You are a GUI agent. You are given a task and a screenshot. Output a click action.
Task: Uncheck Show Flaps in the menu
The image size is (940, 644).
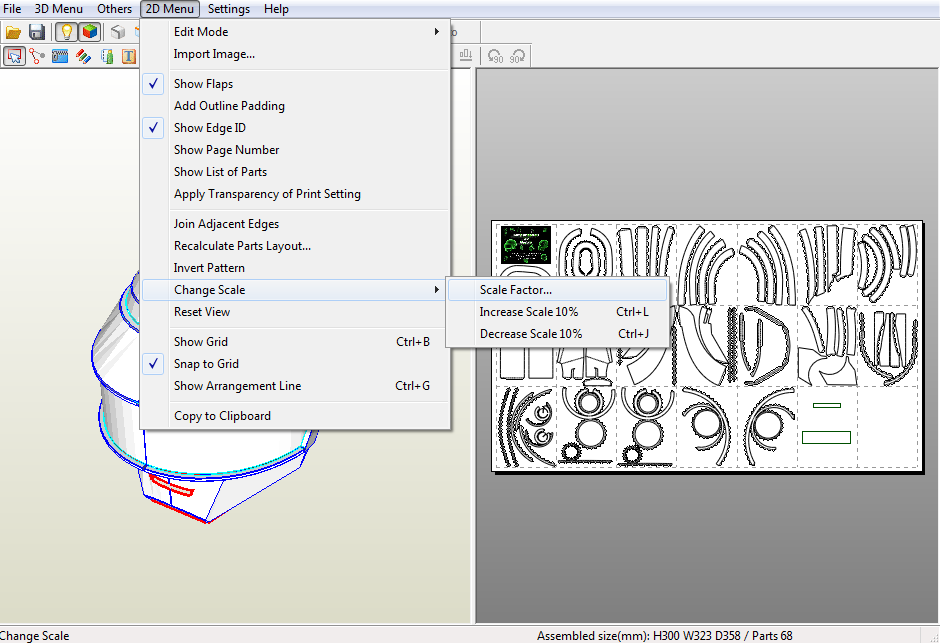tap(205, 84)
